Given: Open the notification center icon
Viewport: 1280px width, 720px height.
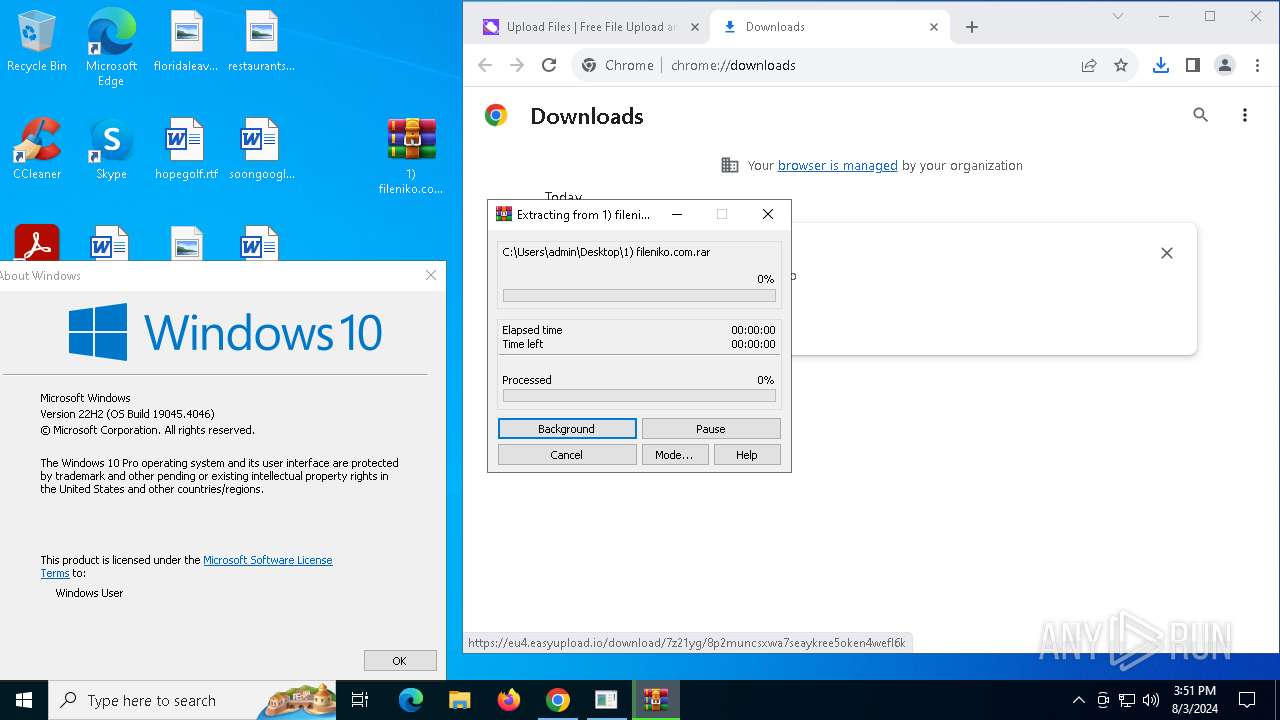Looking at the screenshot, I should [x=1247, y=700].
